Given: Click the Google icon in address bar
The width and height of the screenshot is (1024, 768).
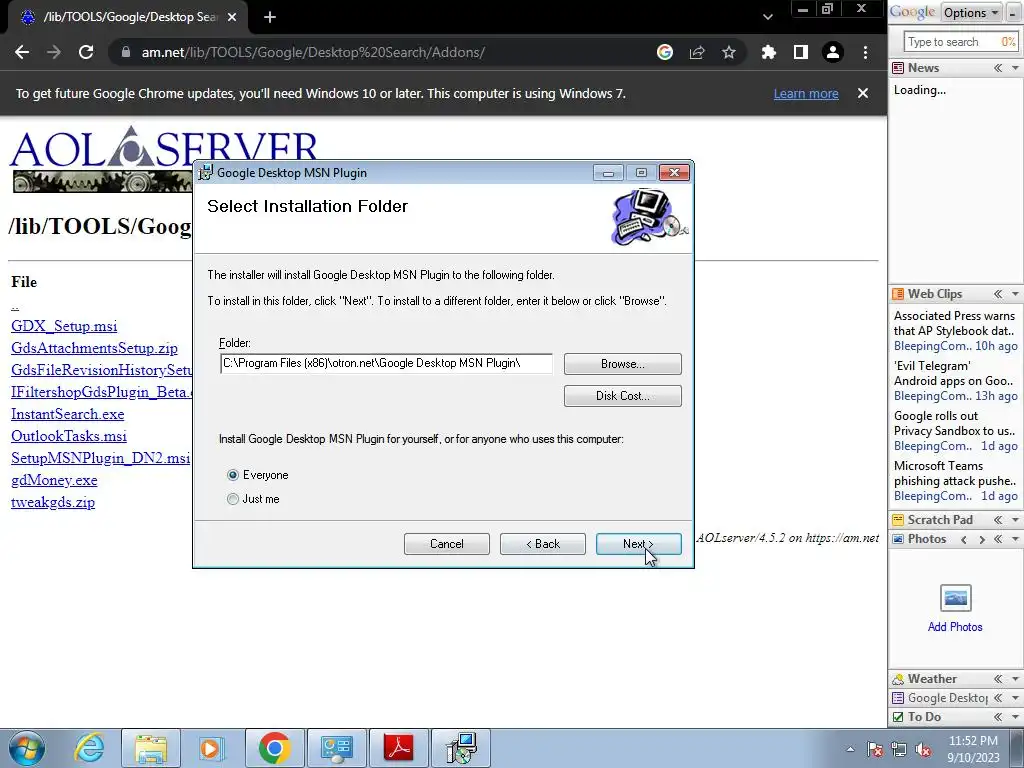Looking at the screenshot, I should pos(665,52).
